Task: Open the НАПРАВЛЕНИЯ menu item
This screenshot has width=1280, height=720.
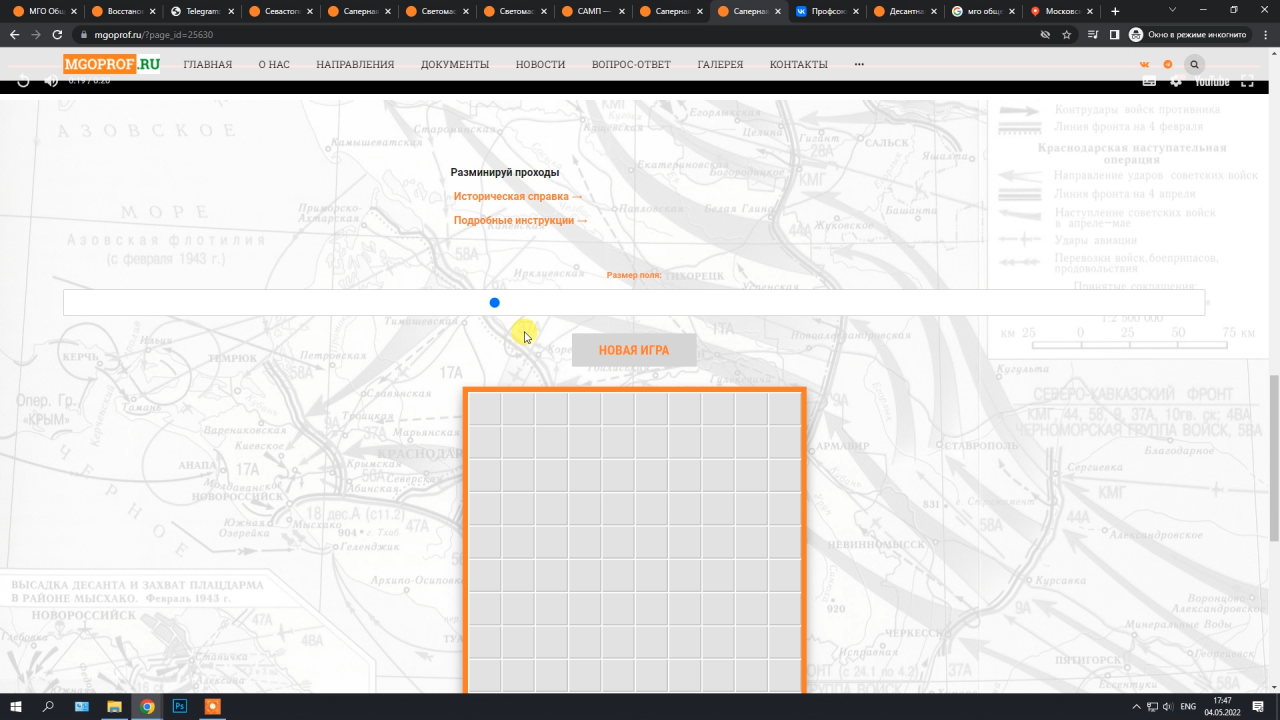Action: point(355,65)
